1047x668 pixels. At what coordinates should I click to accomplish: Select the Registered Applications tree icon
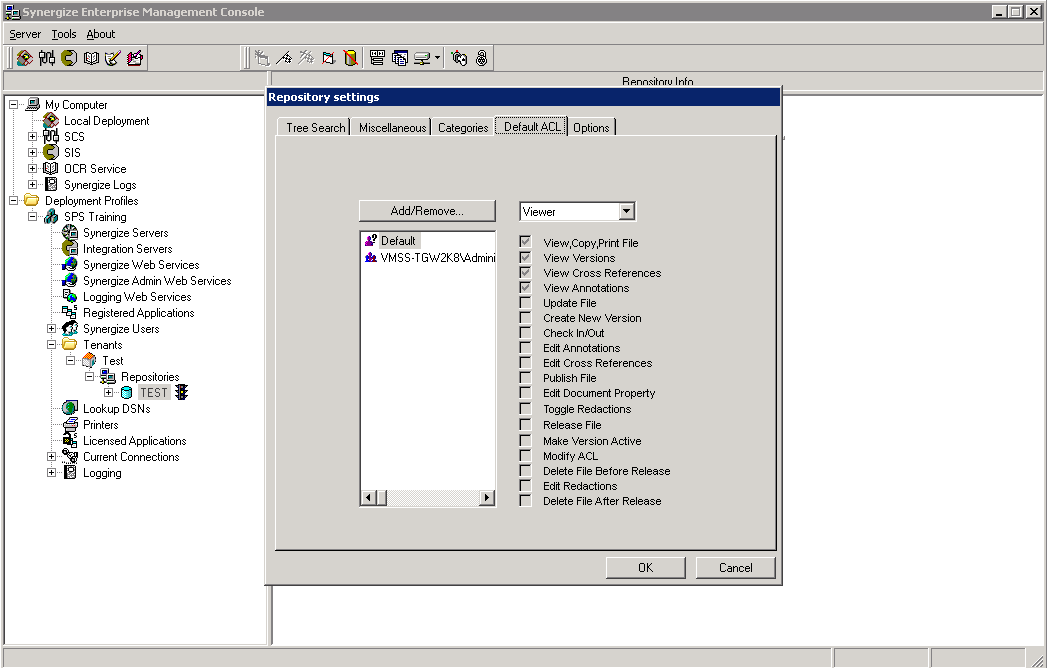click(69, 313)
